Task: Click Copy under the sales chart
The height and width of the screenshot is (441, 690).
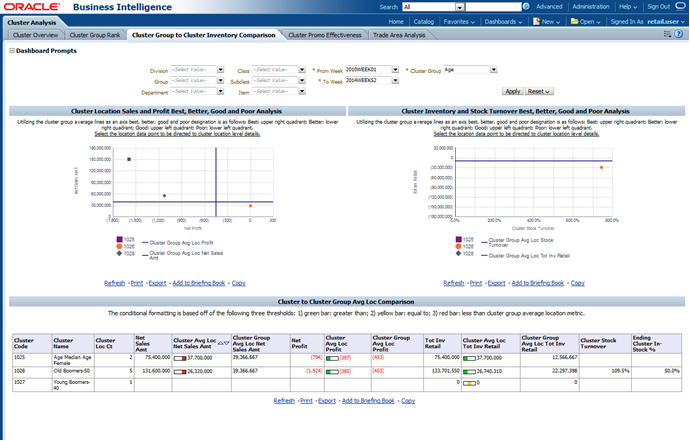Action: (x=239, y=283)
